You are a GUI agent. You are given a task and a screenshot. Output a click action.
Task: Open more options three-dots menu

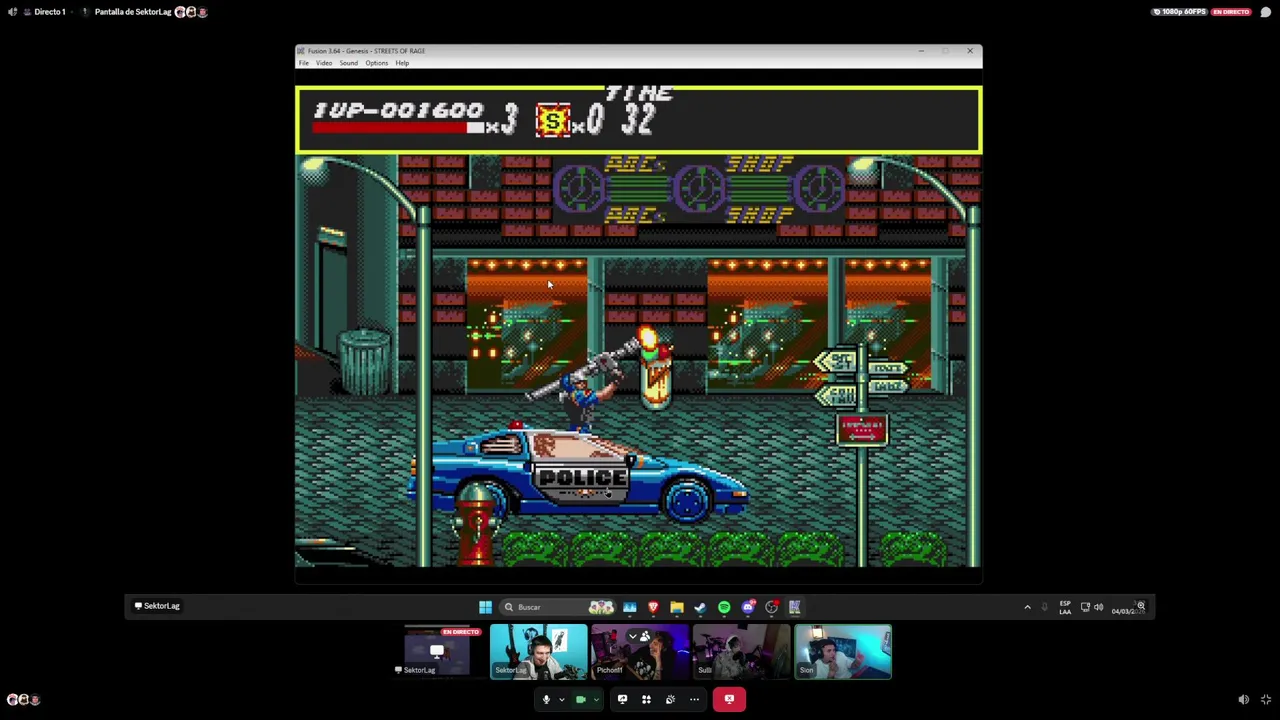point(694,699)
